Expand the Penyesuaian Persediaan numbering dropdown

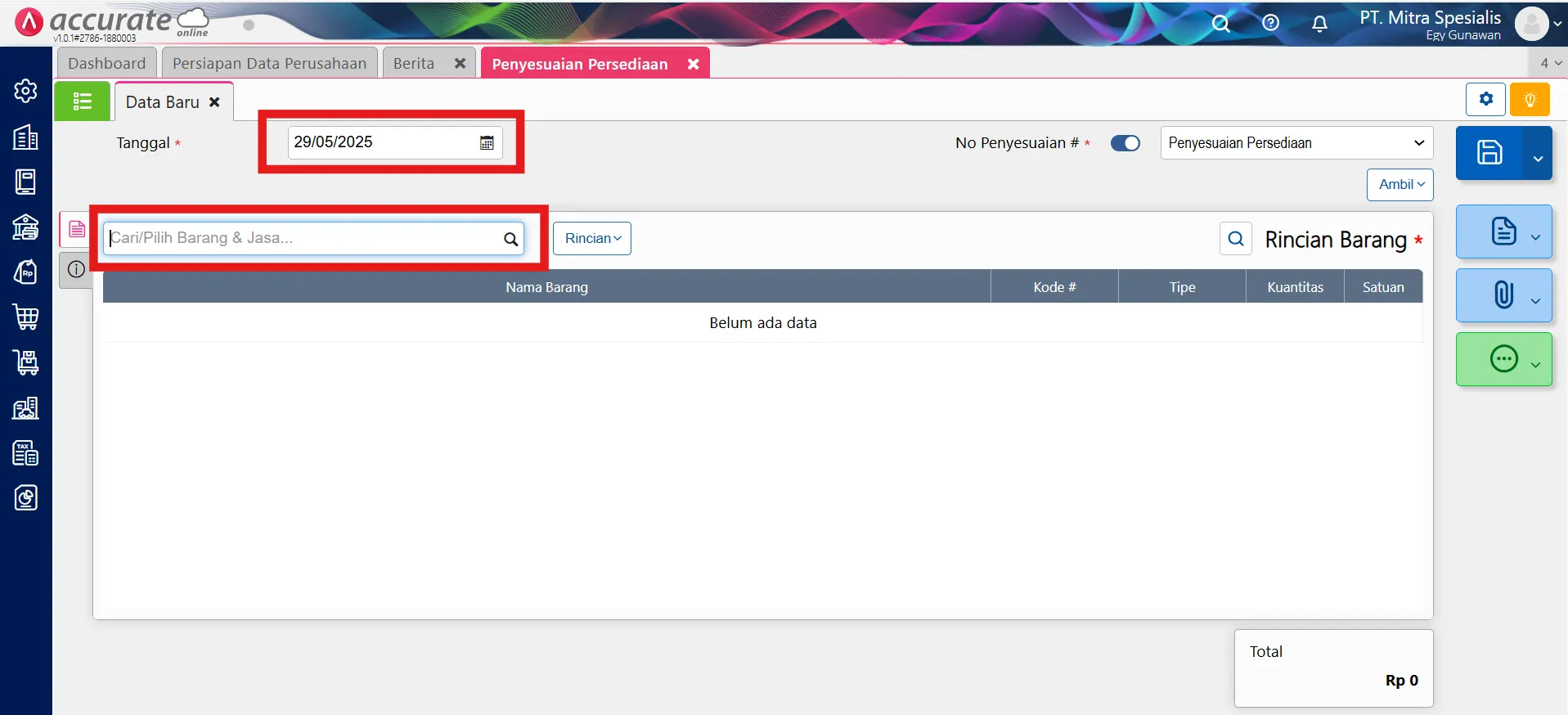[x=1296, y=143]
